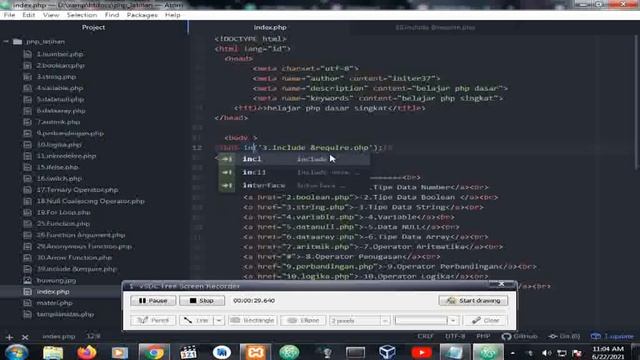Open 17.Ternary Operator.php file
The image size is (640, 360).
[x=78, y=190]
